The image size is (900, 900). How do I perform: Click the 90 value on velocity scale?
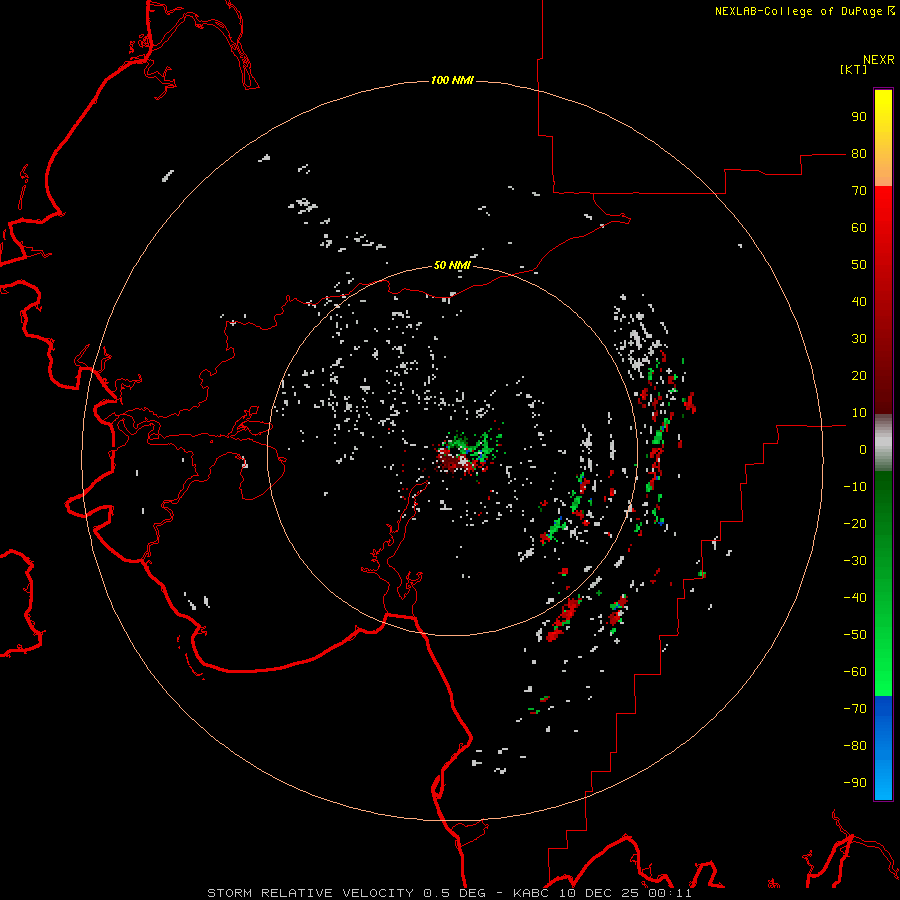859,117
